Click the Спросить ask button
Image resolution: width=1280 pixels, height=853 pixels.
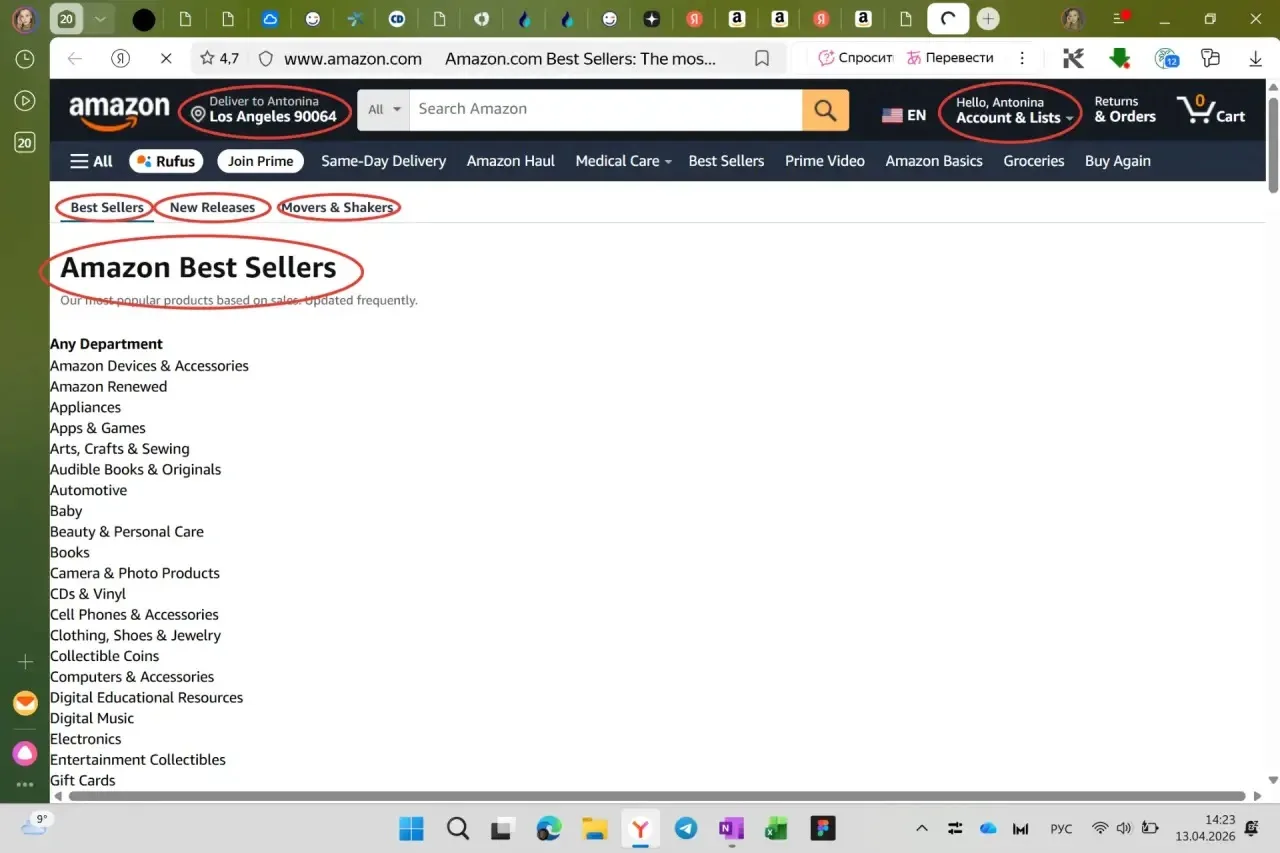pyautogui.click(x=855, y=58)
